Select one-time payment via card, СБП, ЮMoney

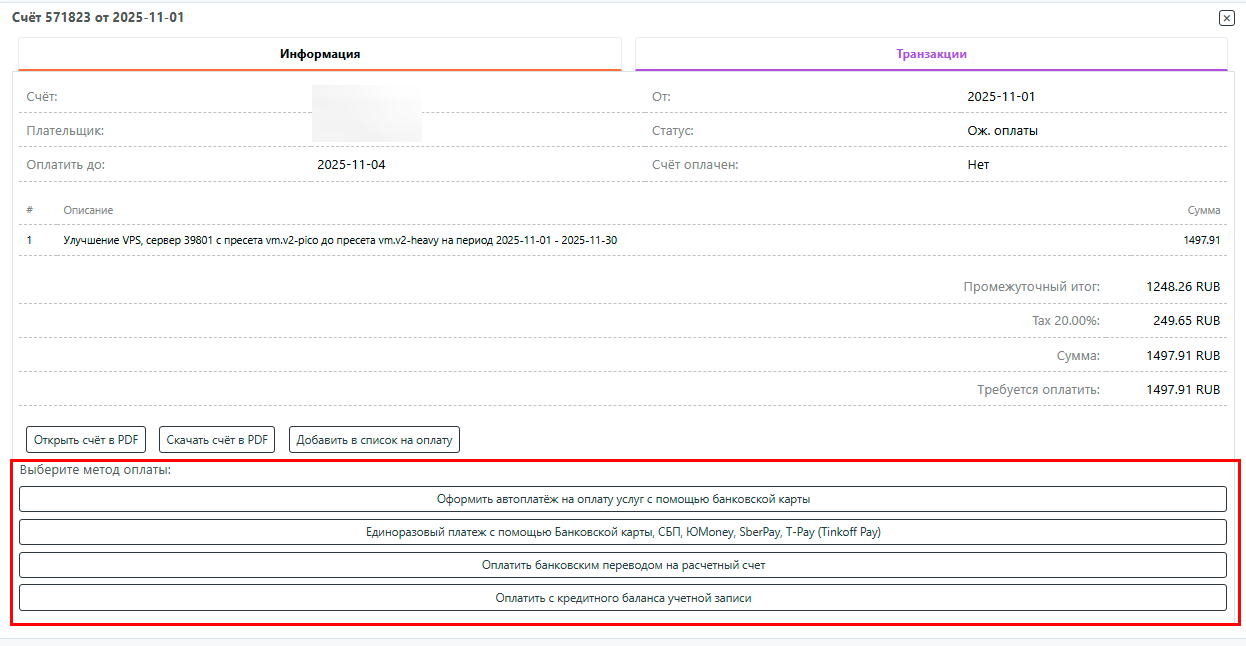tap(622, 532)
